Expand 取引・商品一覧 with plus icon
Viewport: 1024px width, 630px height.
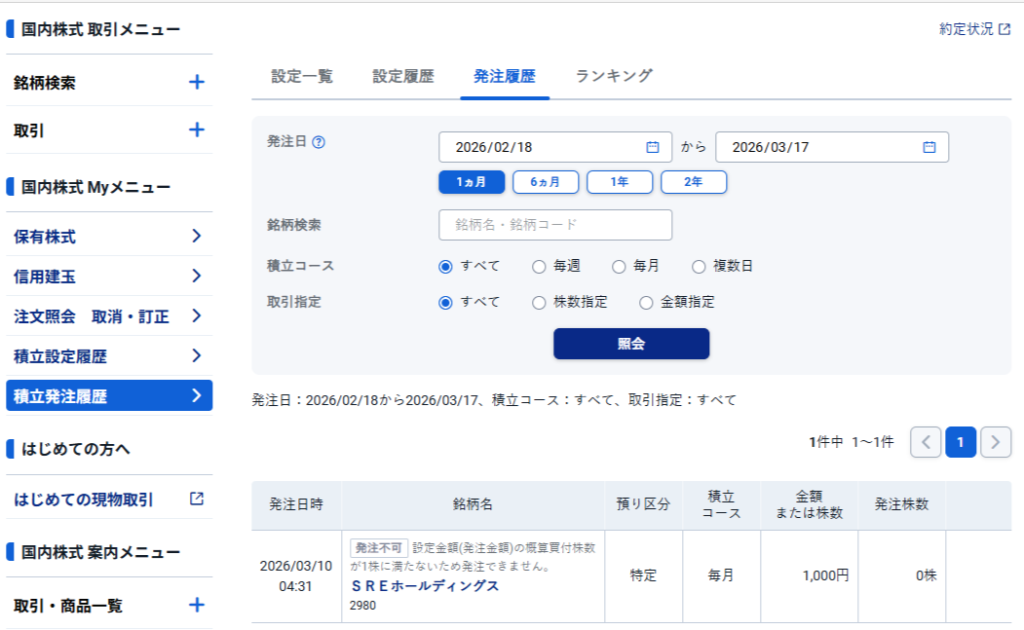tap(196, 605)
